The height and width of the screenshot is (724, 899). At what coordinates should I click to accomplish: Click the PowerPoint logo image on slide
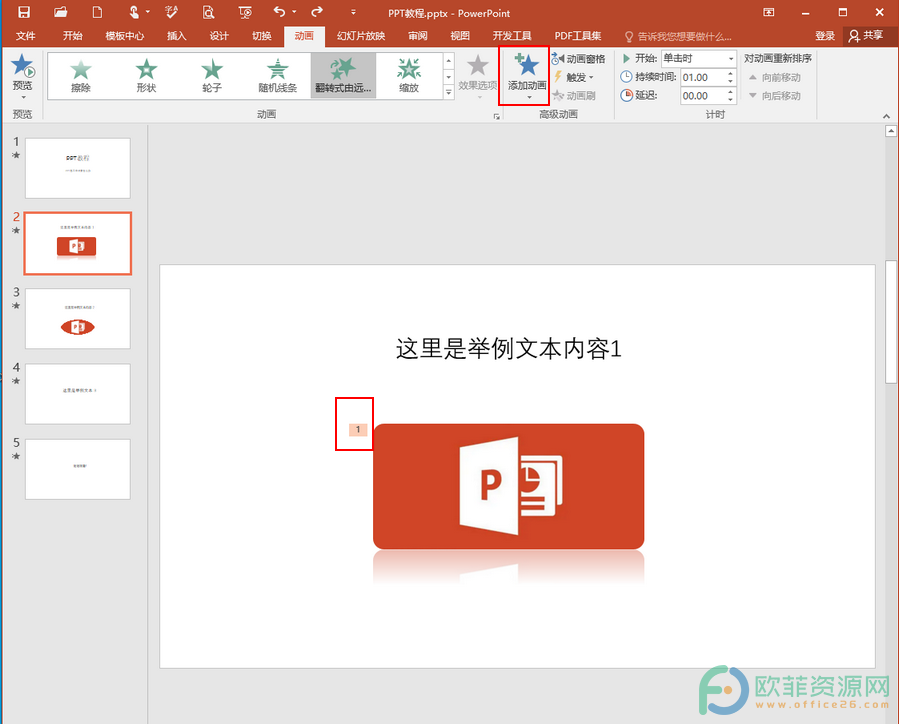tap(509, 486)
